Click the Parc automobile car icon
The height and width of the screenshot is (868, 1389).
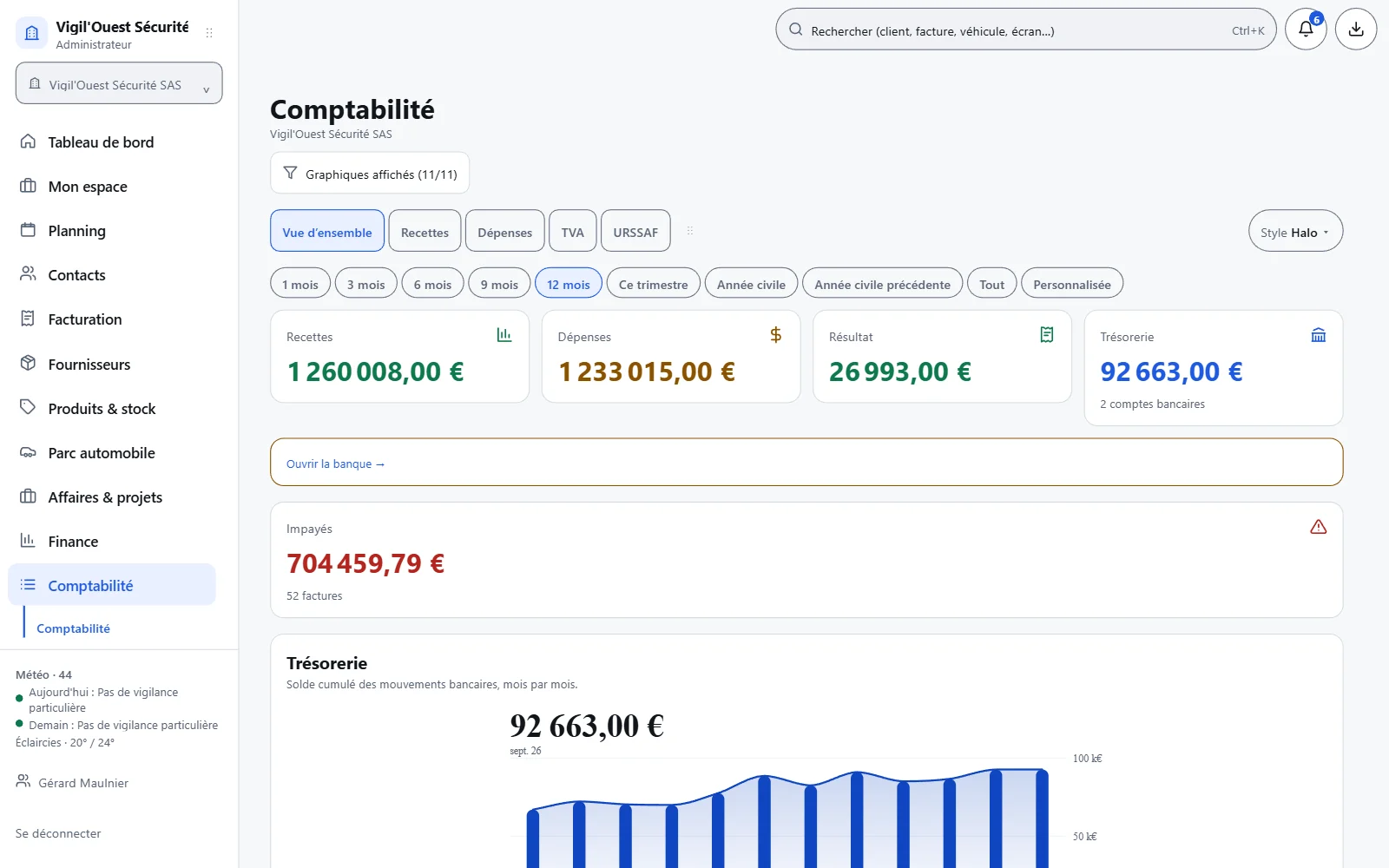point(28,452)
